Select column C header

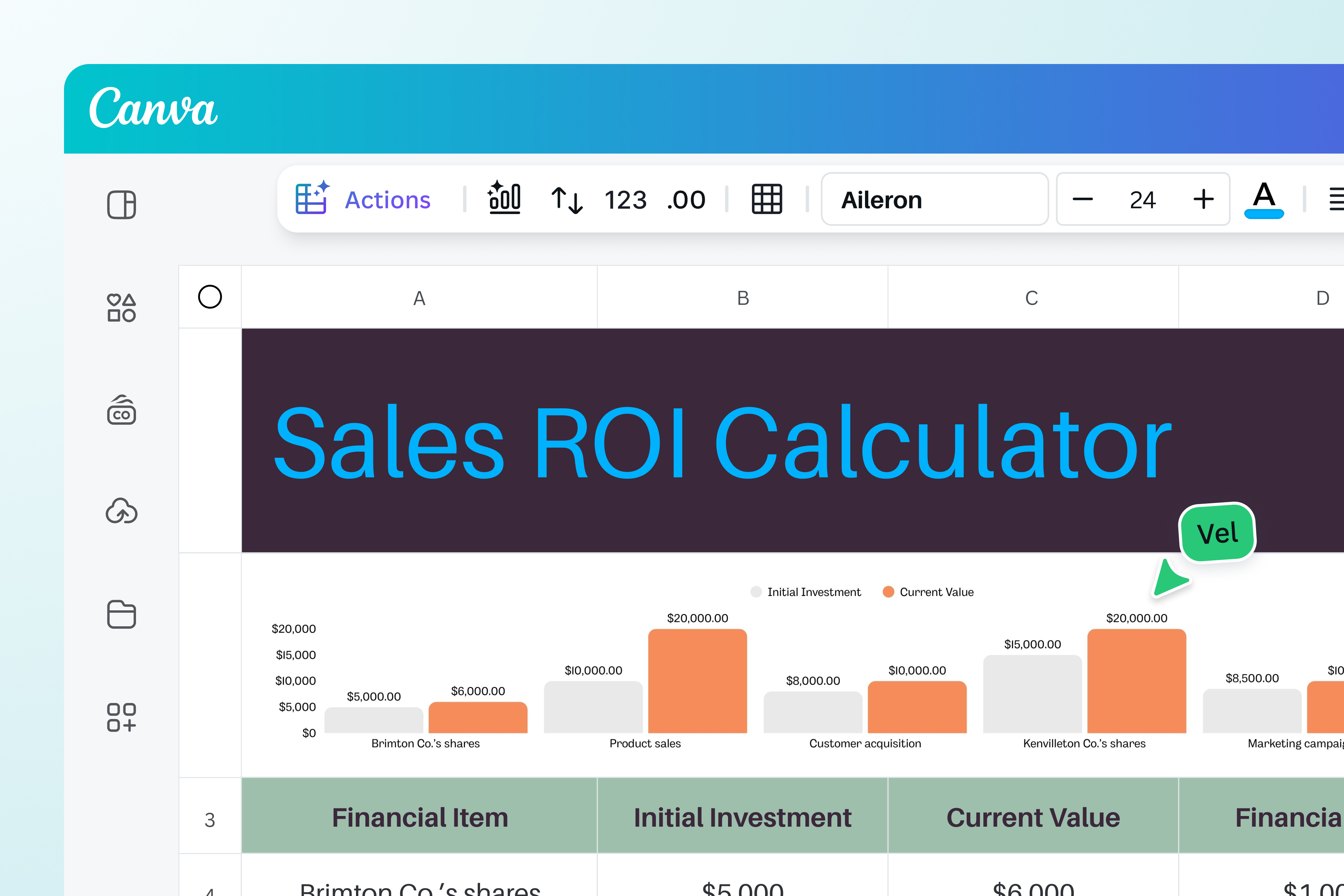point(1033,297)
